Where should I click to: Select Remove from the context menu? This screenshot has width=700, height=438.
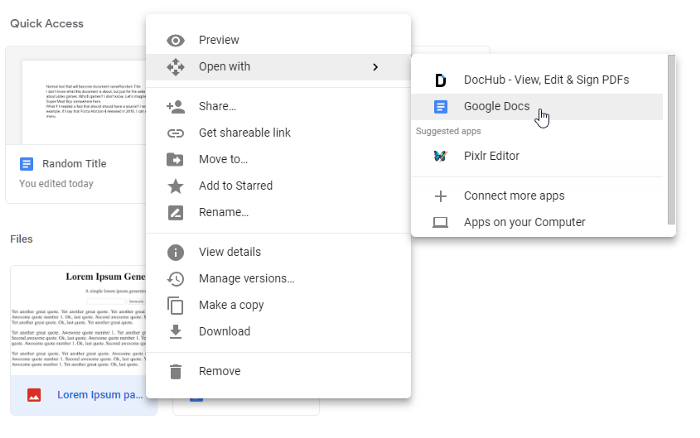coord(279,371)
